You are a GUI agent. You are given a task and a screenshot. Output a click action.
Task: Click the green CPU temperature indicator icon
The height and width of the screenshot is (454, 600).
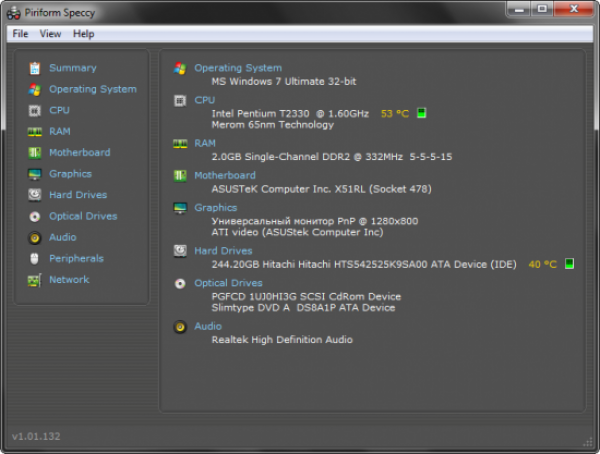[421, 113]
